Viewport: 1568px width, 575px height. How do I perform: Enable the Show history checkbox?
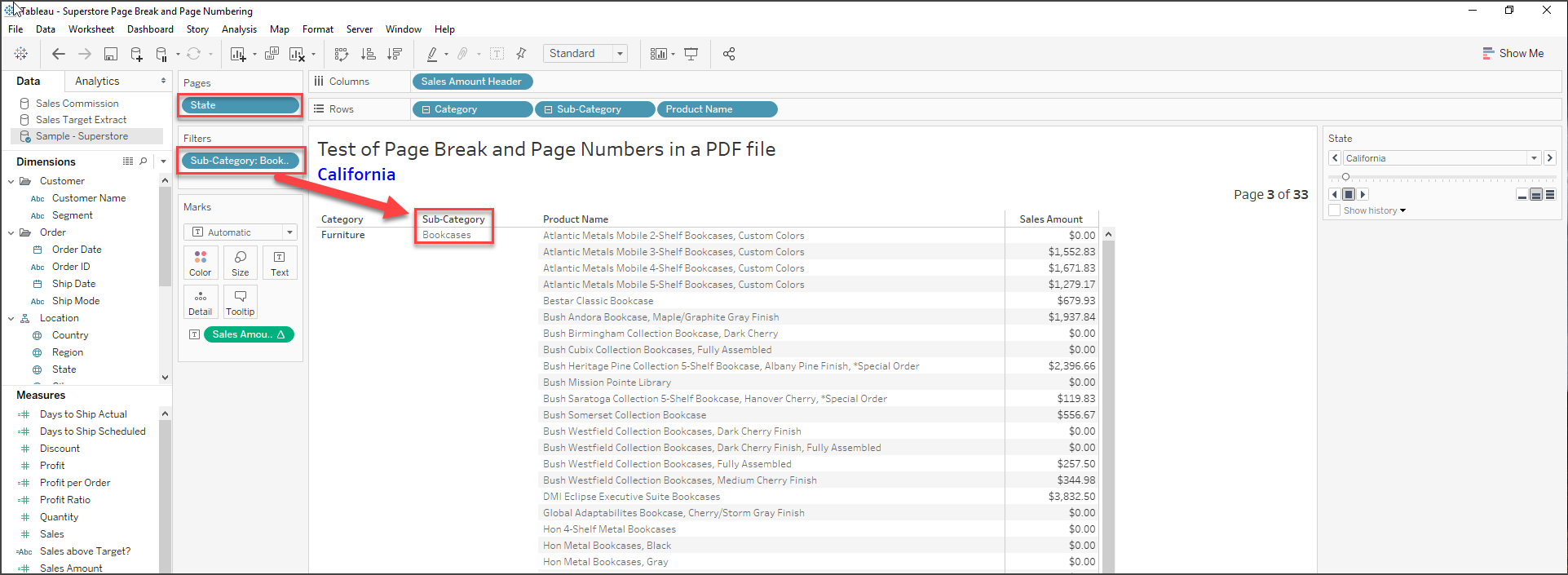click(1335, 210)
